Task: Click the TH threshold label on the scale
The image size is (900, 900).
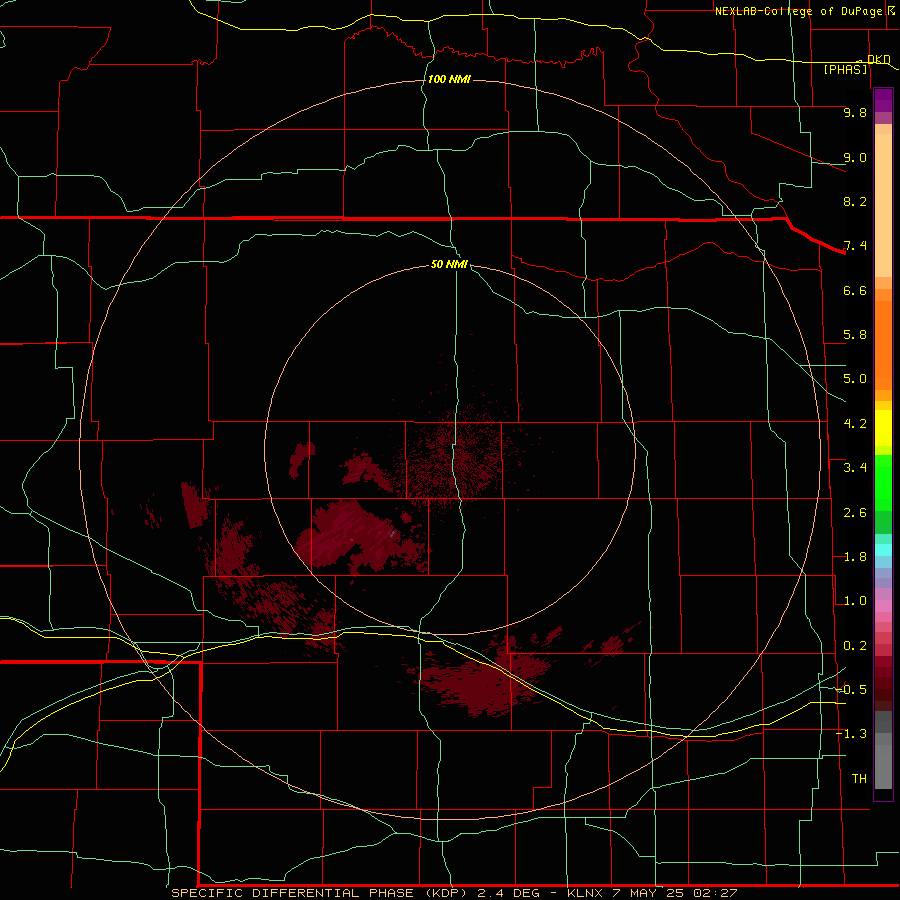Action: 859,779
